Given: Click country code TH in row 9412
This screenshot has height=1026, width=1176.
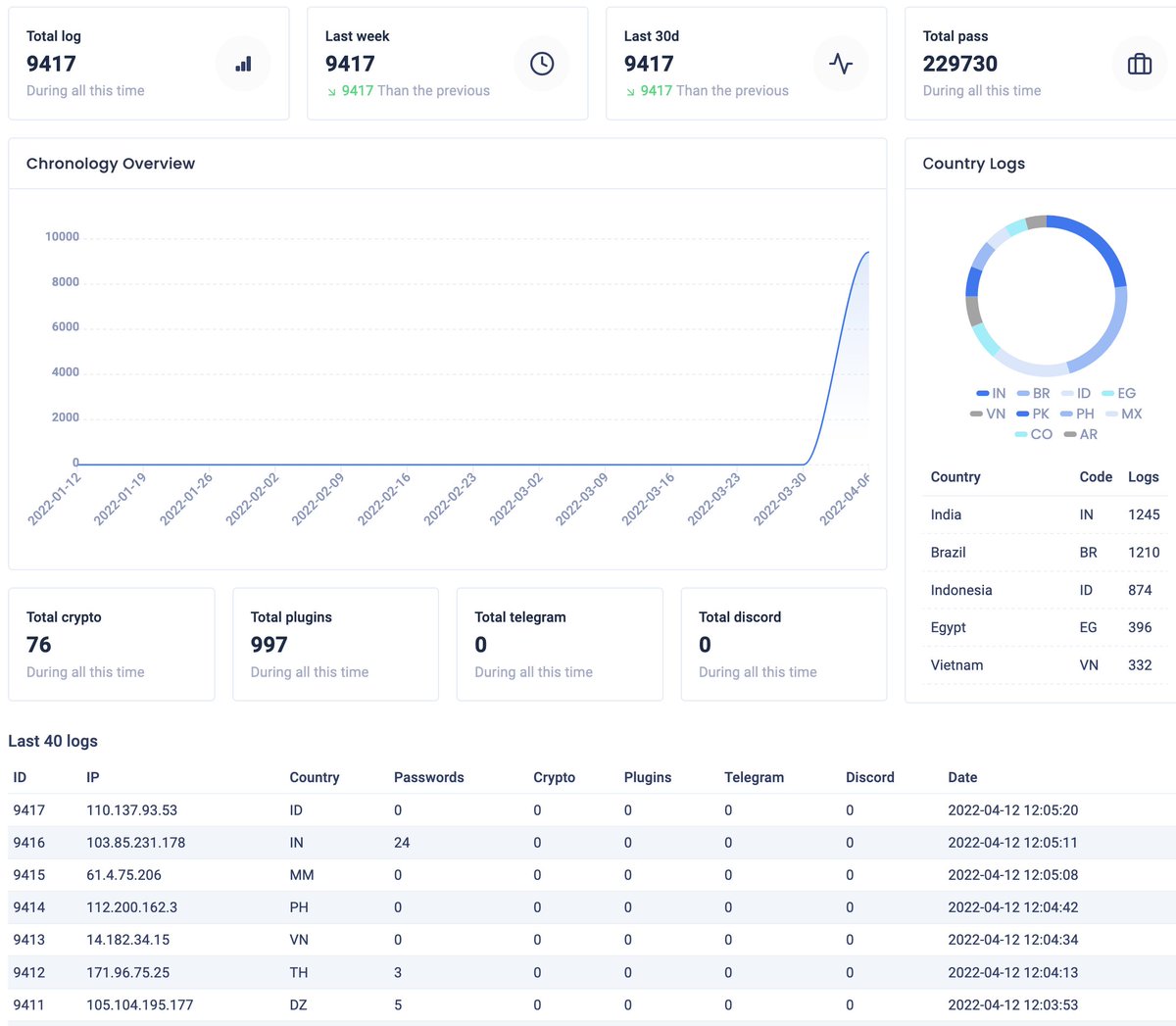Looking at the screenshot, I should [x=299, y=973].
